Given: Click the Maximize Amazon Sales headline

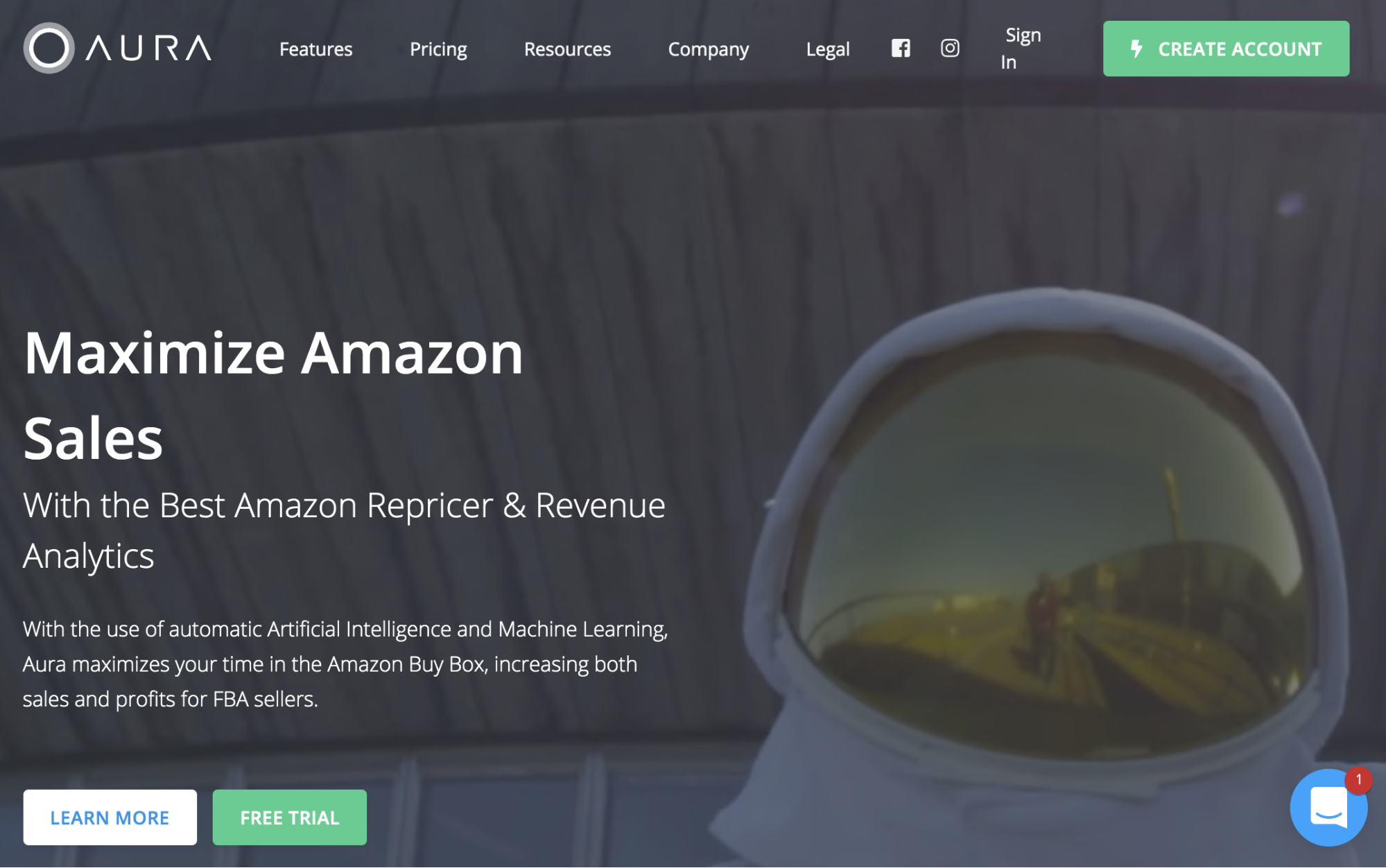Looking at the screenshot, I should 273,395.
